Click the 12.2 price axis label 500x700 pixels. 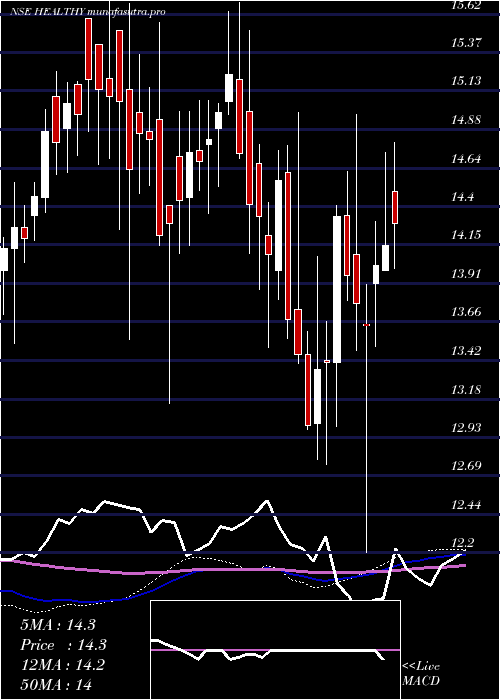pos(463,543)
